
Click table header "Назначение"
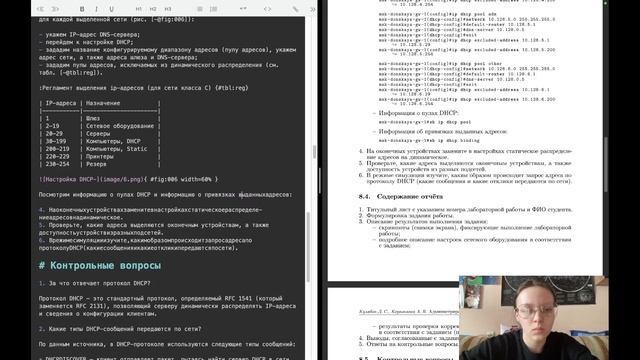tap(103, 103)
